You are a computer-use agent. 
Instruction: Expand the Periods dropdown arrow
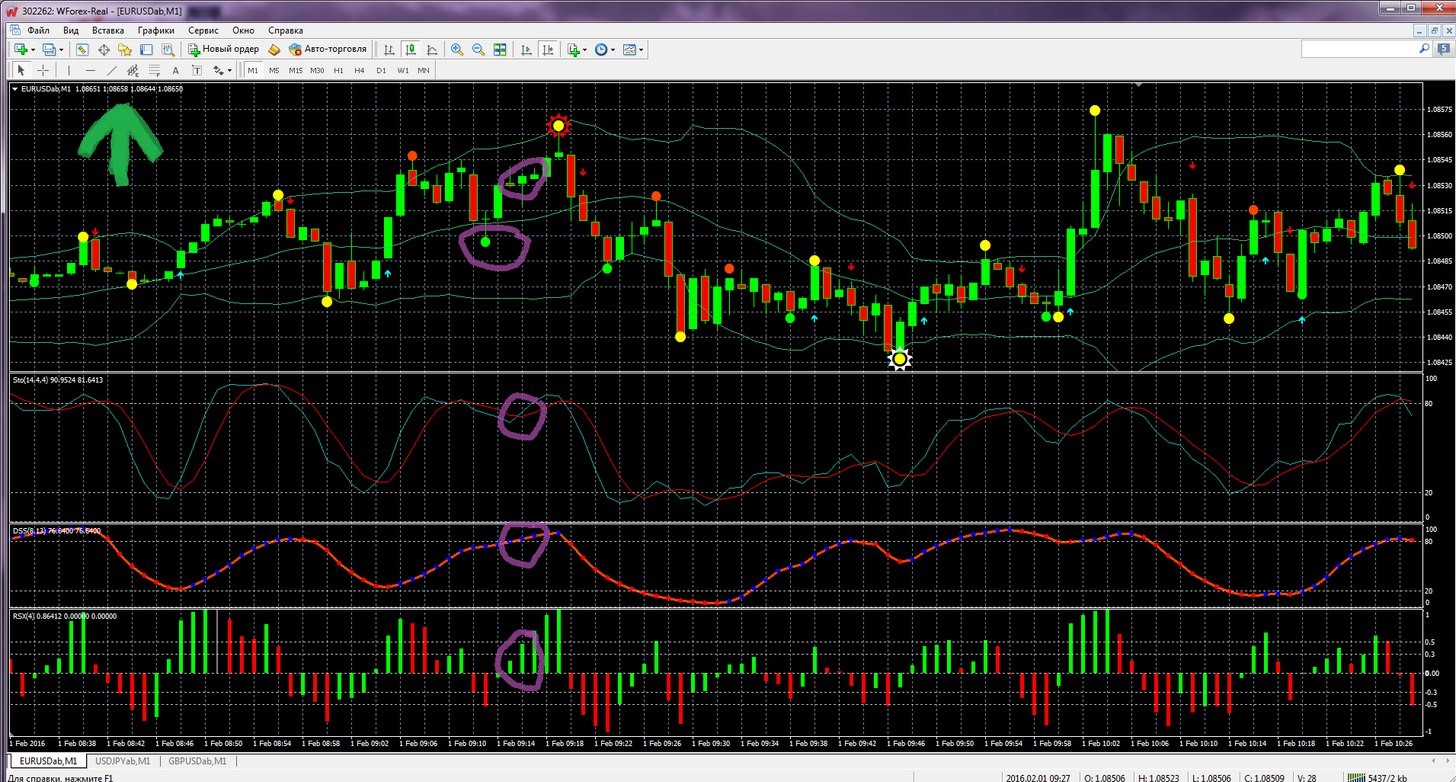click(613, 49)
